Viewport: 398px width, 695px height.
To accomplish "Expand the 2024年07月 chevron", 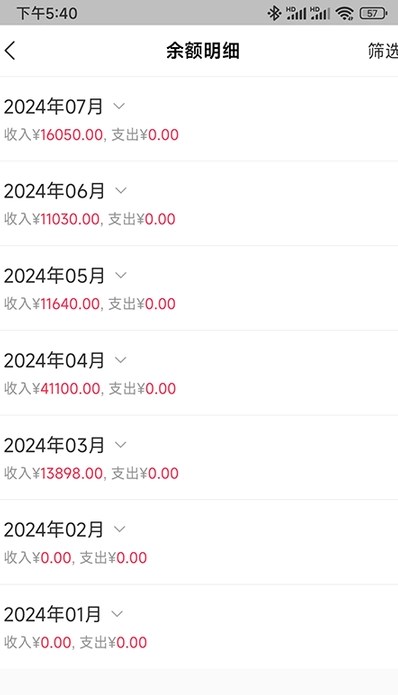I will click(x=119, y=106).
